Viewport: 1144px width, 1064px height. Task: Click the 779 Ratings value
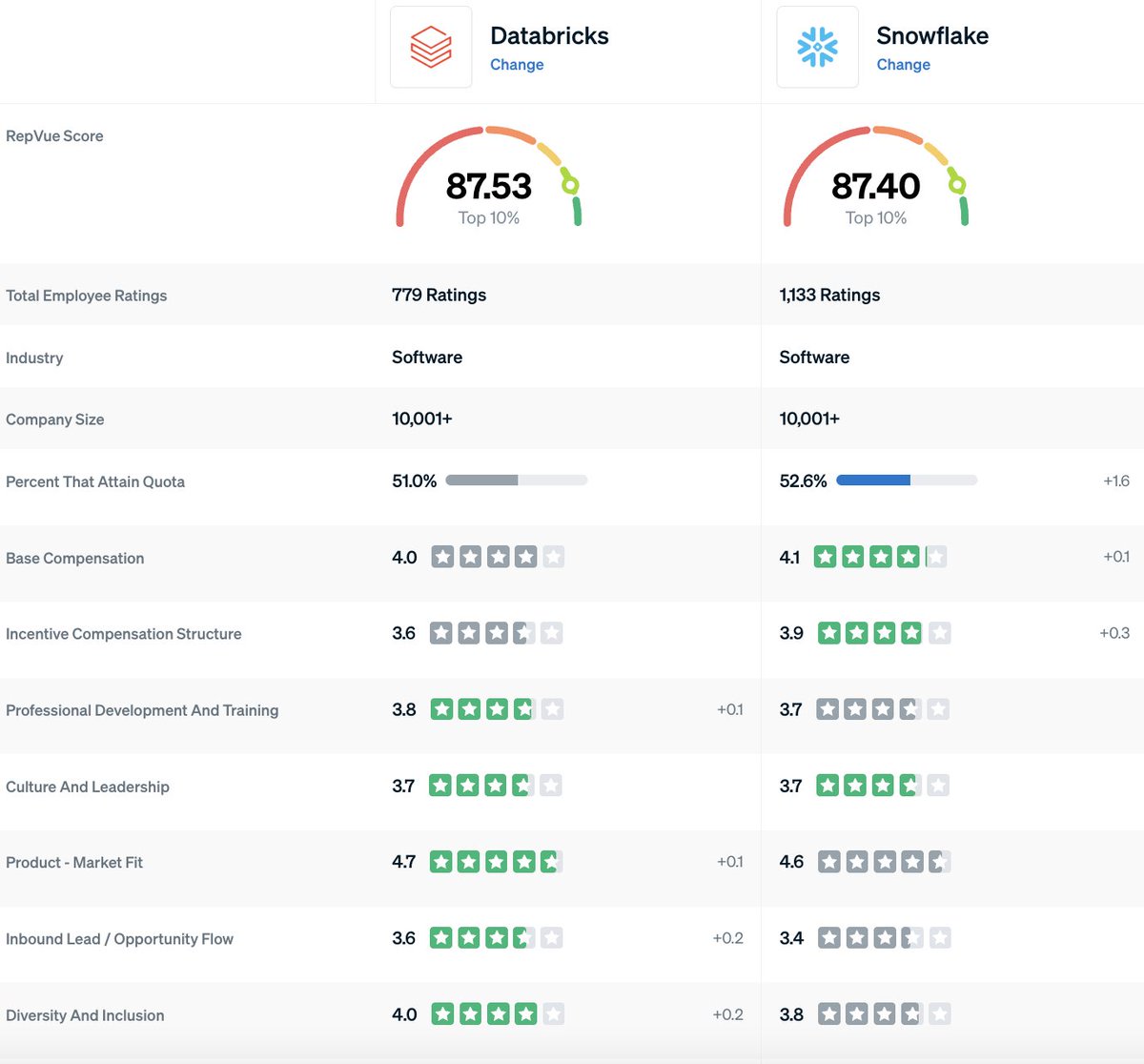tap(439, 296)
